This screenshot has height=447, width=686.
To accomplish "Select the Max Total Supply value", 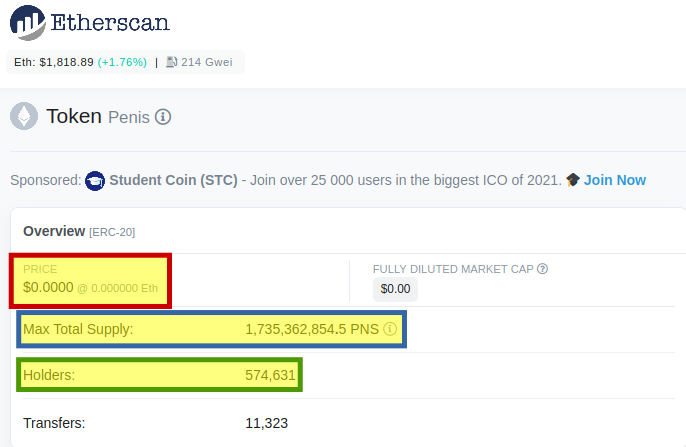I will click(x=312, y=329).
